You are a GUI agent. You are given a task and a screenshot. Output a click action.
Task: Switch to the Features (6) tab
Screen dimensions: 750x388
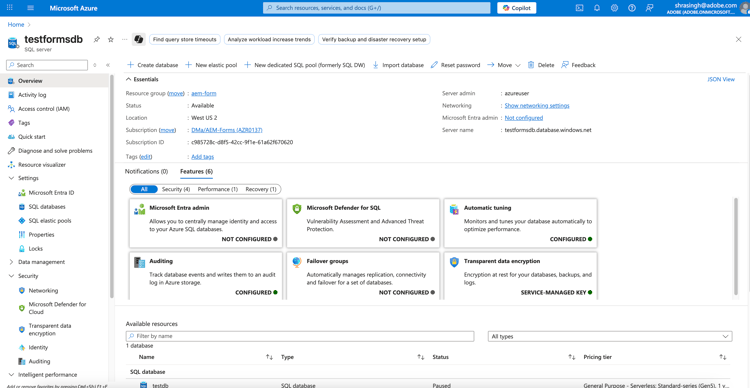(197, 171)
